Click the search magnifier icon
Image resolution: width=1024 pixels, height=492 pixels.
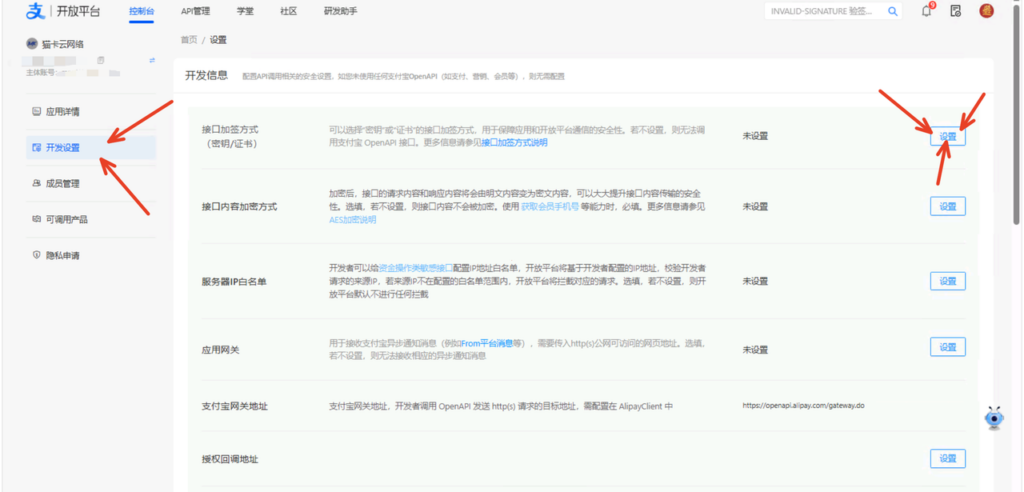tap(892, 11)
